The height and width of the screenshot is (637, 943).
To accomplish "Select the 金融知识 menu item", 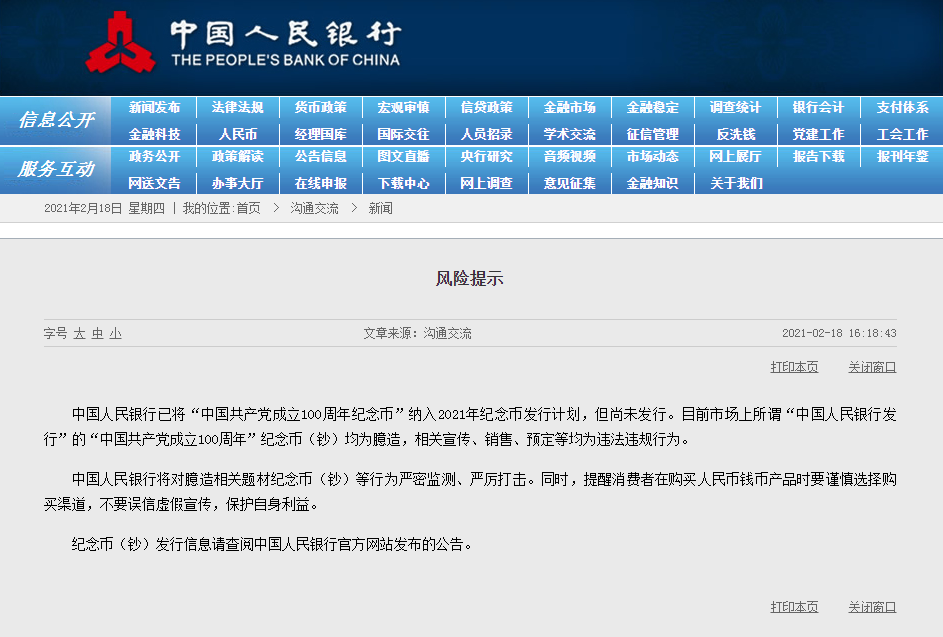I will point(652,183).
